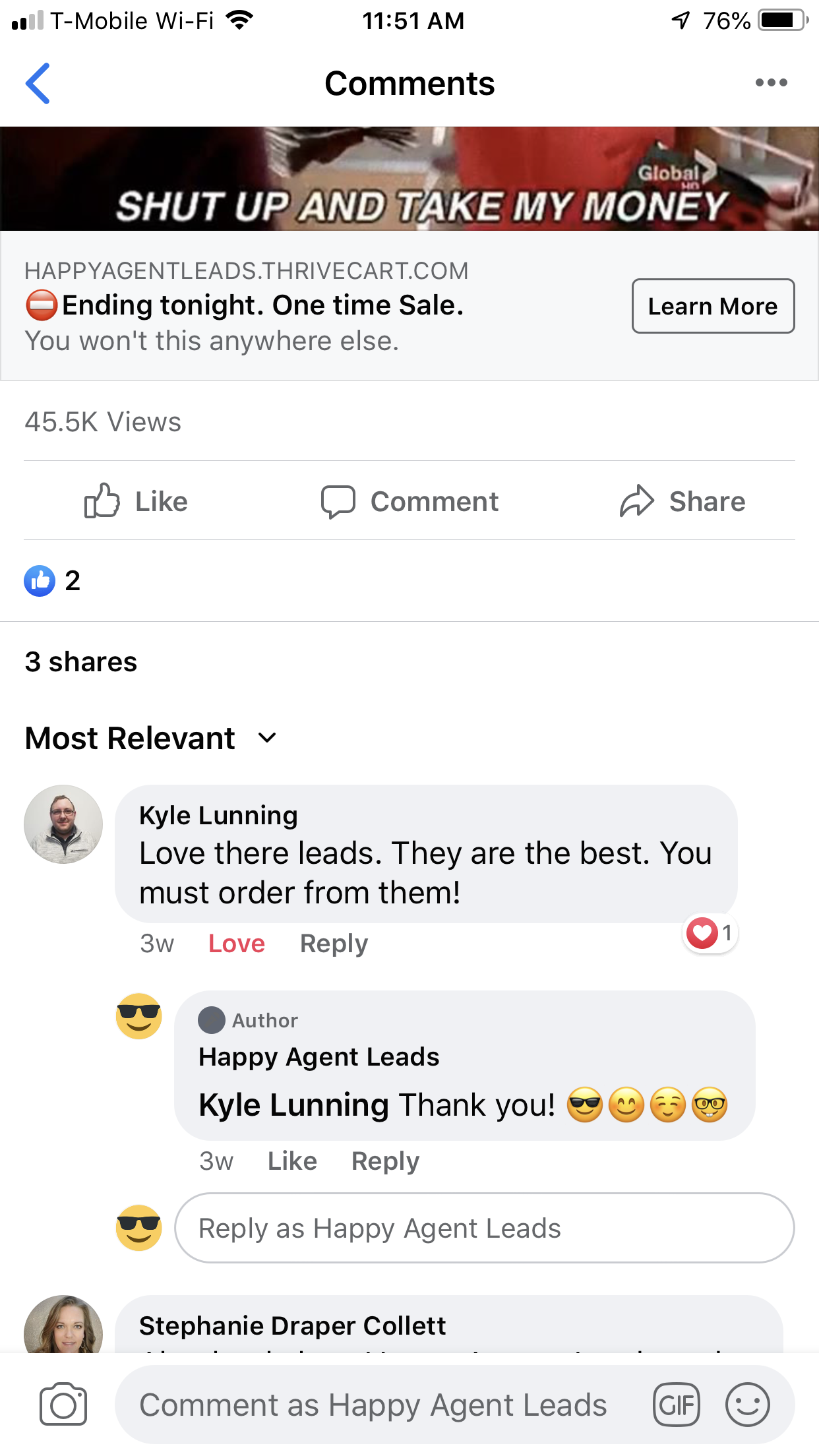Image resolution: width=819 pixels, height=1456 pixels.
Task: Tap the blue like reaction count icon
Action: point(40,581)
